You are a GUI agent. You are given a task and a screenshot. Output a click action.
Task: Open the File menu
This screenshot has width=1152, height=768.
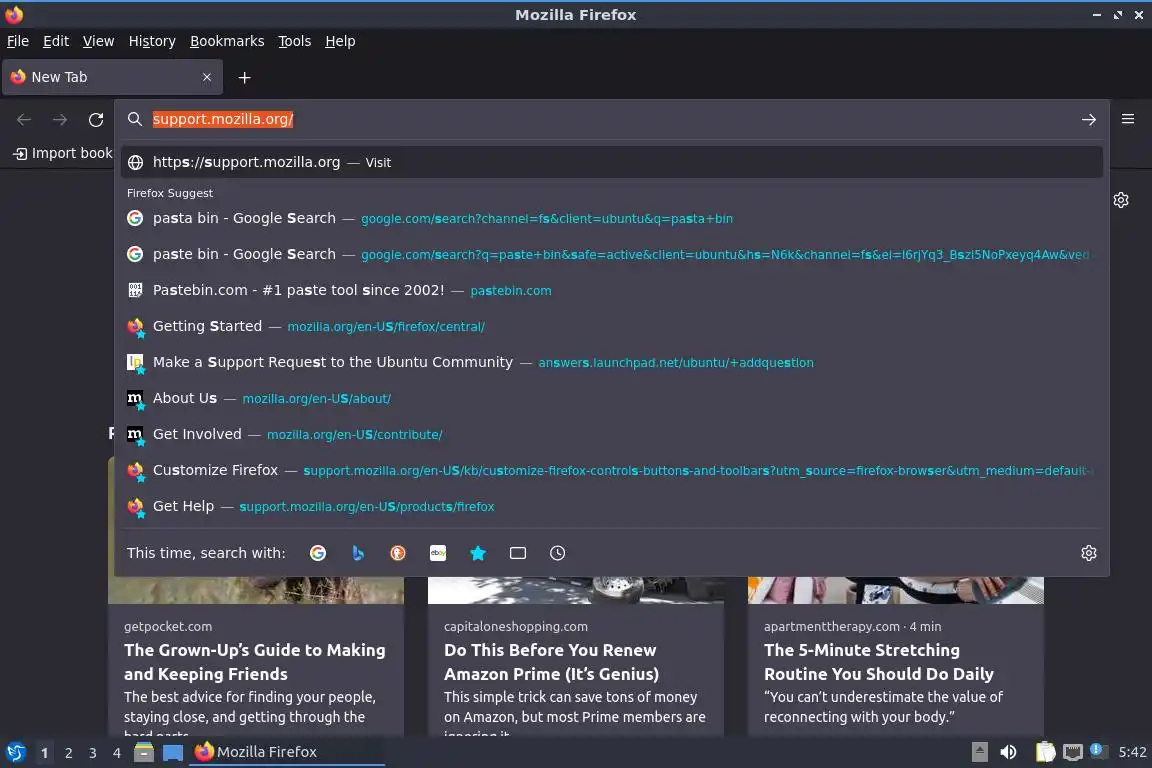click(18, 41)
